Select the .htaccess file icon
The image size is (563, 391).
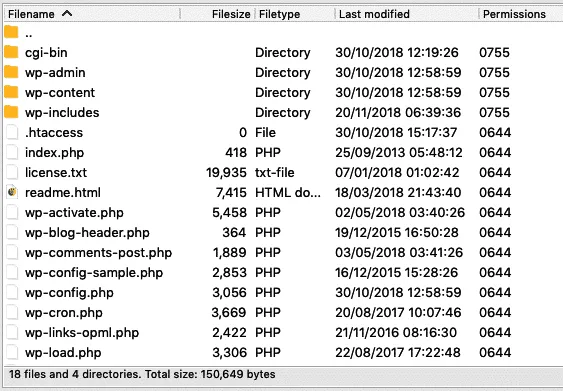[12, 132]
